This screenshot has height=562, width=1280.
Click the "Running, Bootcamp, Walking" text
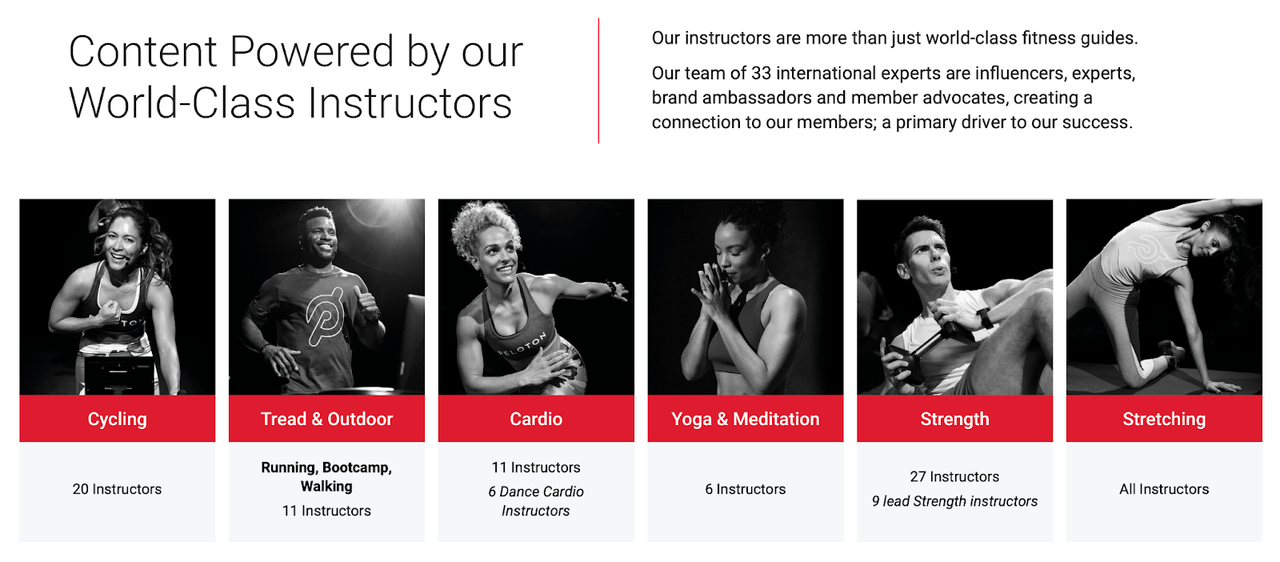coord(326,477)
